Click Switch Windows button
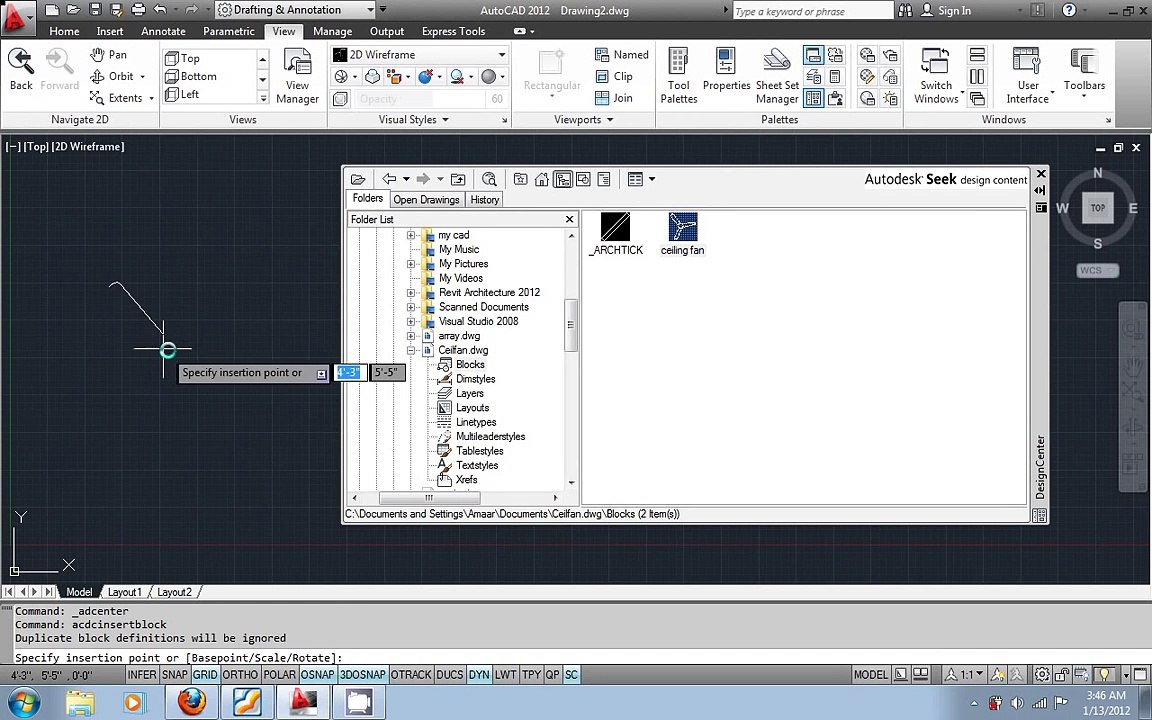The height and width of the screenshot is (720, 1152). (x=937, y=76)
